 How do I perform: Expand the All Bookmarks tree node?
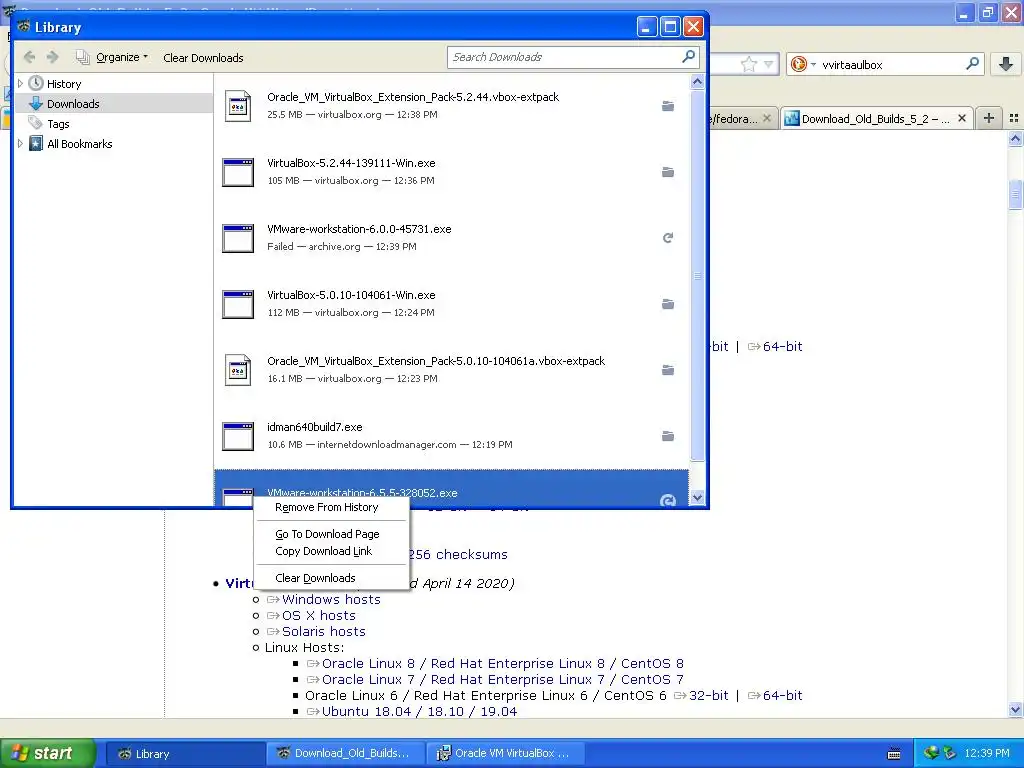[x=20, y=144]
